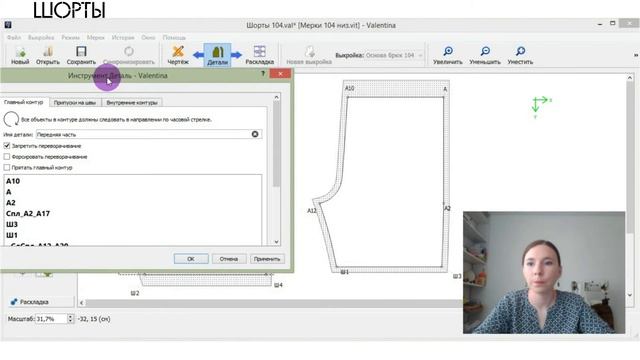Screen dimensions: 640x360
Task: Switch to Внутренние контуры tab
Action: click(x=132, y=102)
